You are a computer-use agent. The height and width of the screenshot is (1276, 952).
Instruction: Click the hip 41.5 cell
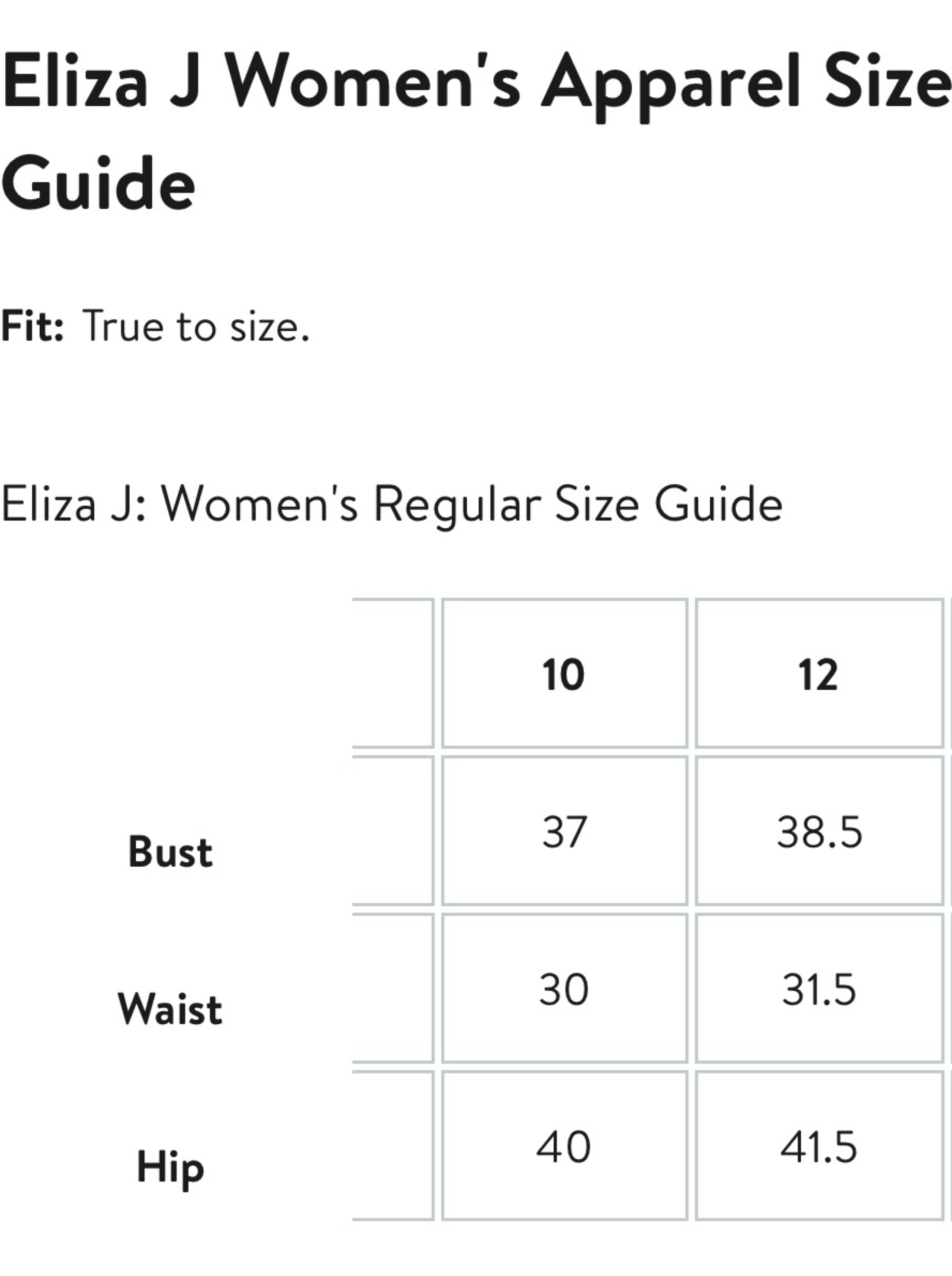[x=819, y=1146]
